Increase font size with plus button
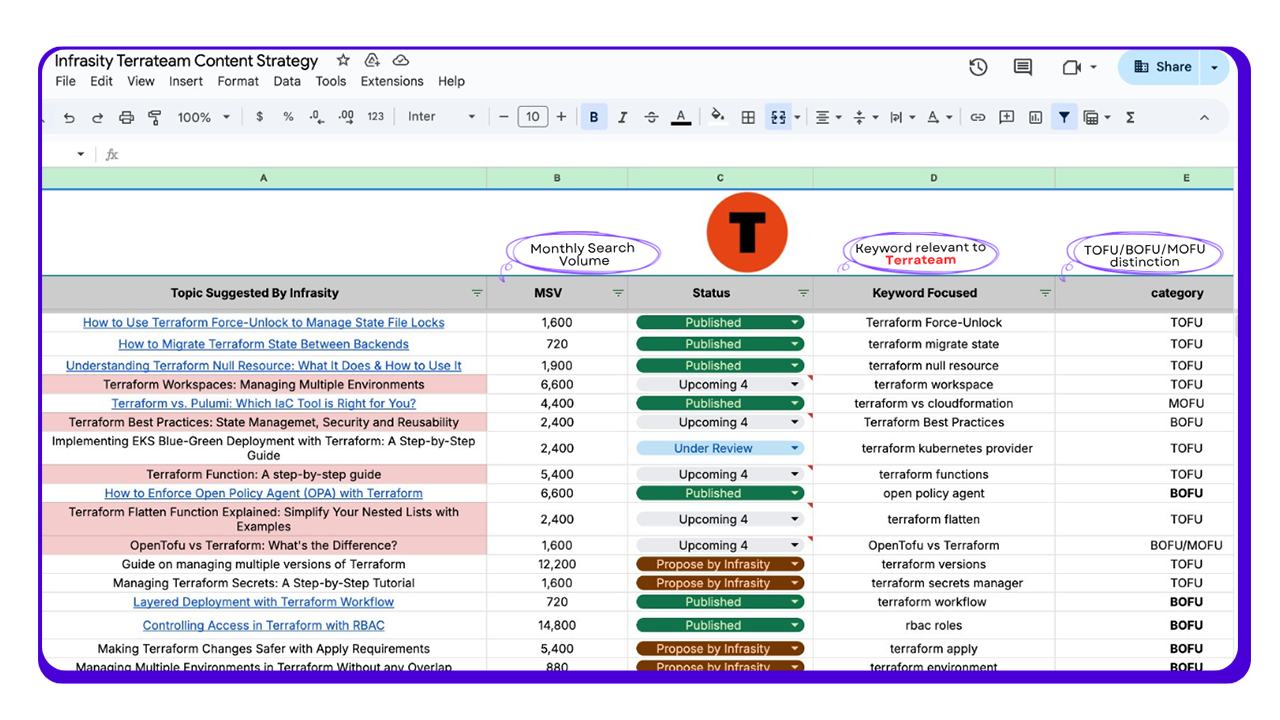1280x720 pixels. point(561,117)
